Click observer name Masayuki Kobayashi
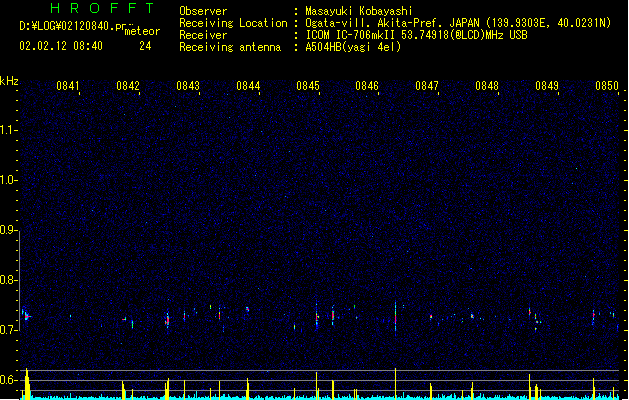Screen dimensions: 629x400 [x=359, y=11]
